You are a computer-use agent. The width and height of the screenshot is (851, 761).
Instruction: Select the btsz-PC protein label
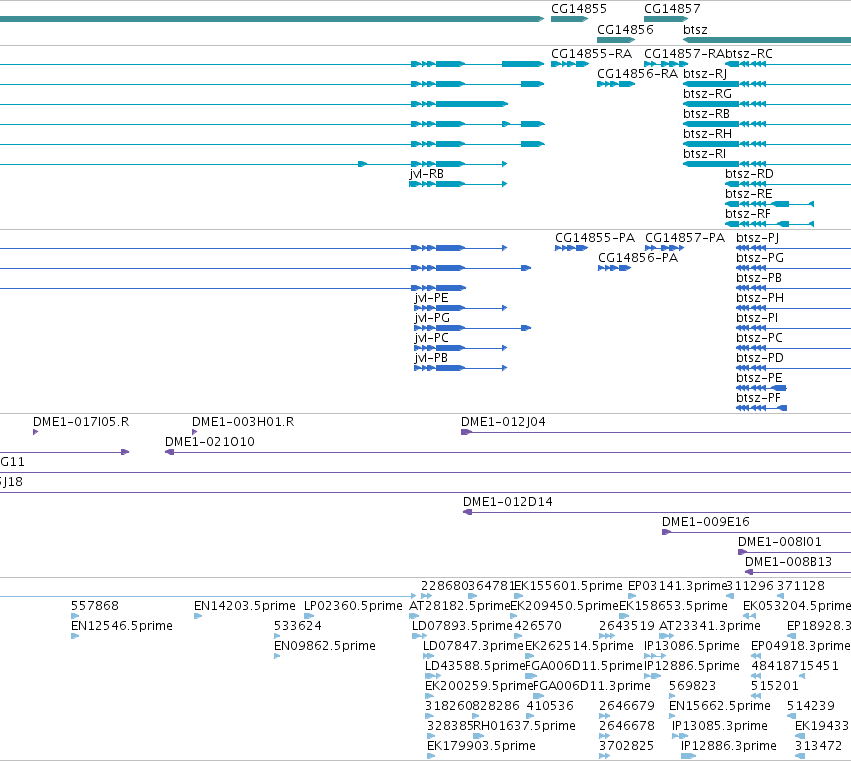pyautogui.click(x=759, y=338)
